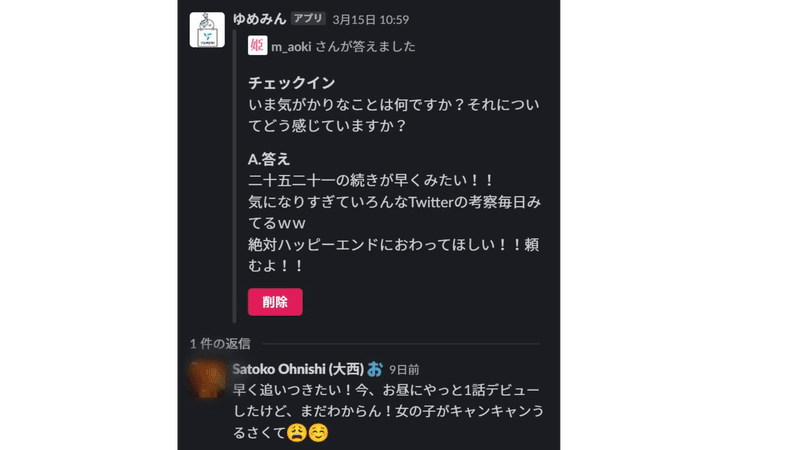Select the 1 件の返信 divider label
This screenshot has height=450, width=800.
(x=220, y=343)
